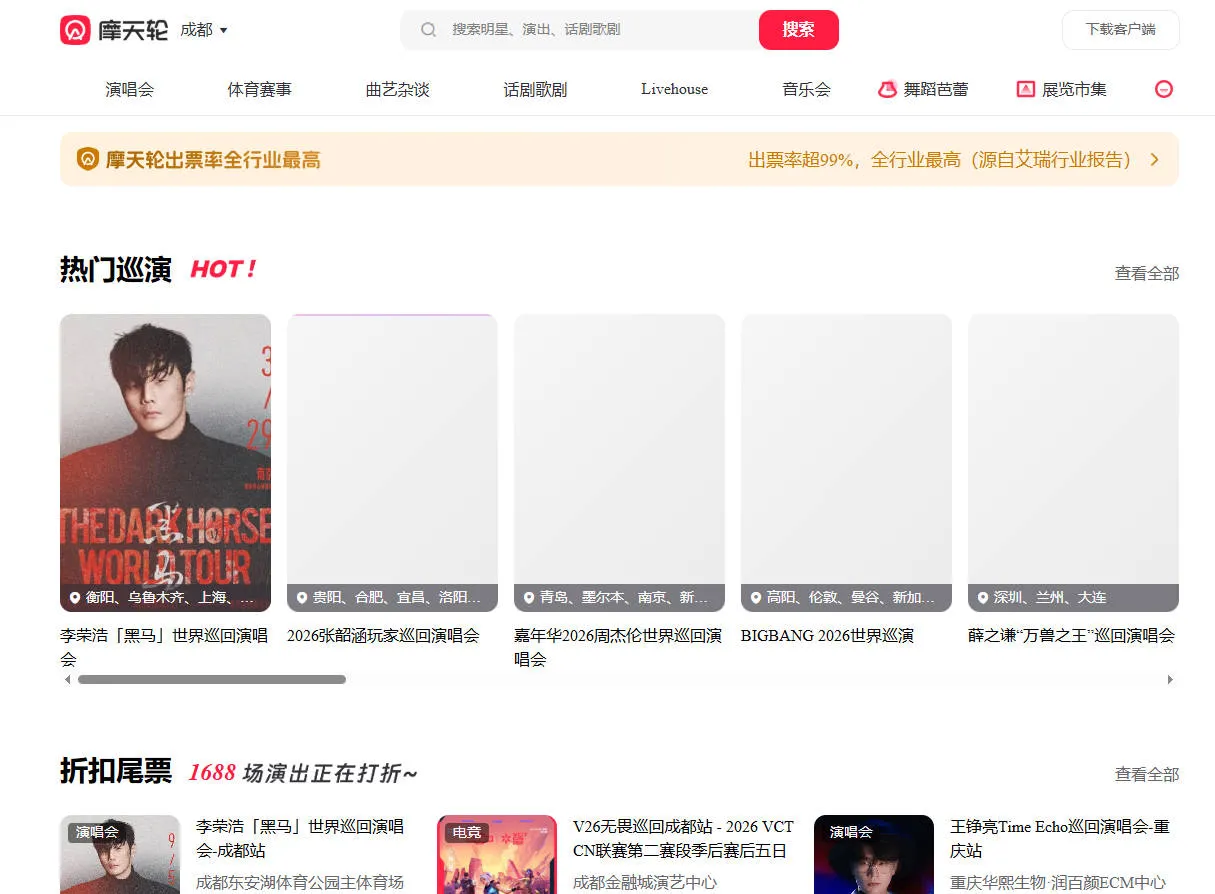The height and width of the screenshot is (894, 1215).
Task: Click title 2026张韶涵玩家巡回演唱会
Action: coord(383,635)
